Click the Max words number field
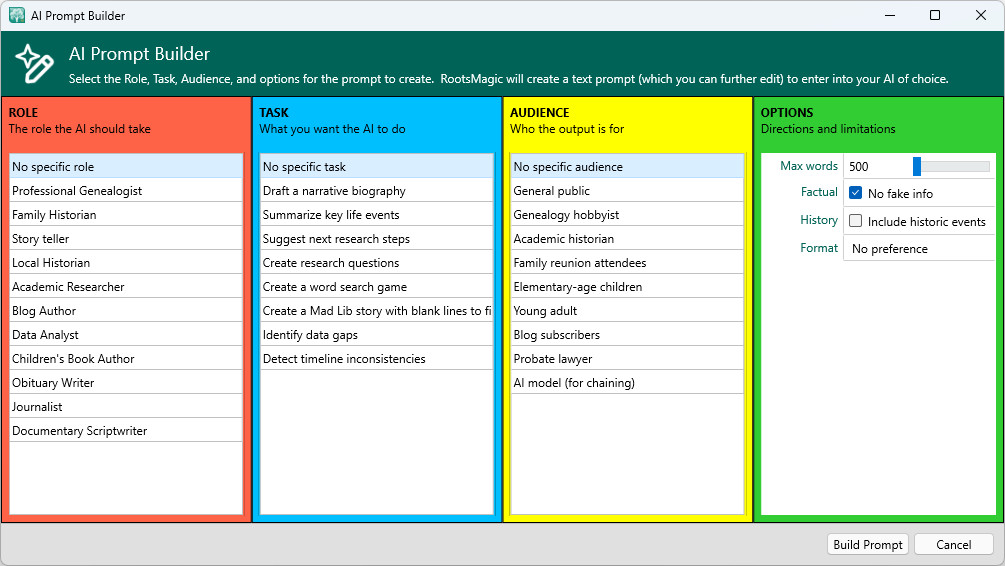This screenshot has height=566, width=1005. pyautogui.click(x=876, y=167)
